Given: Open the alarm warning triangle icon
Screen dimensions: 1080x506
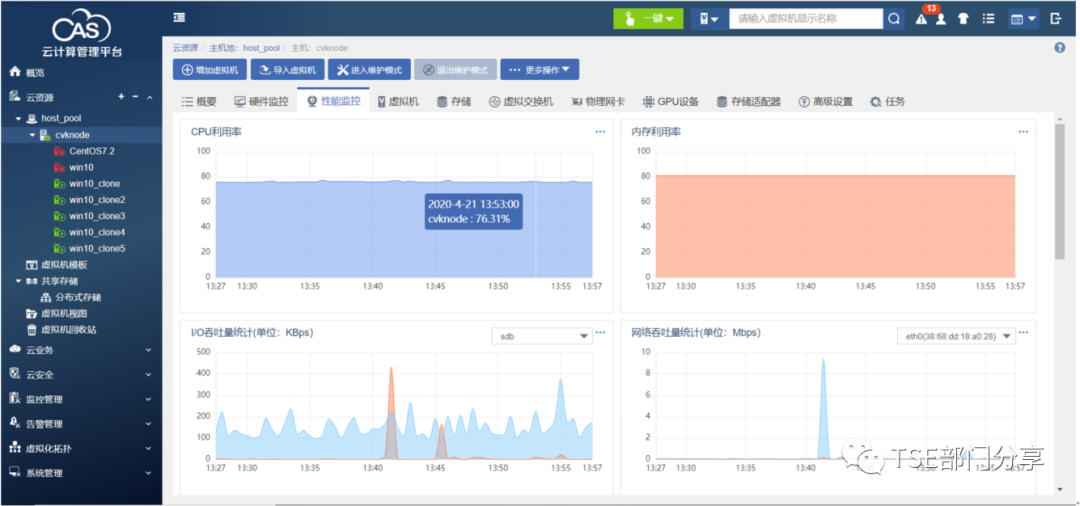Looking at the screenshot, I should 921,19.
